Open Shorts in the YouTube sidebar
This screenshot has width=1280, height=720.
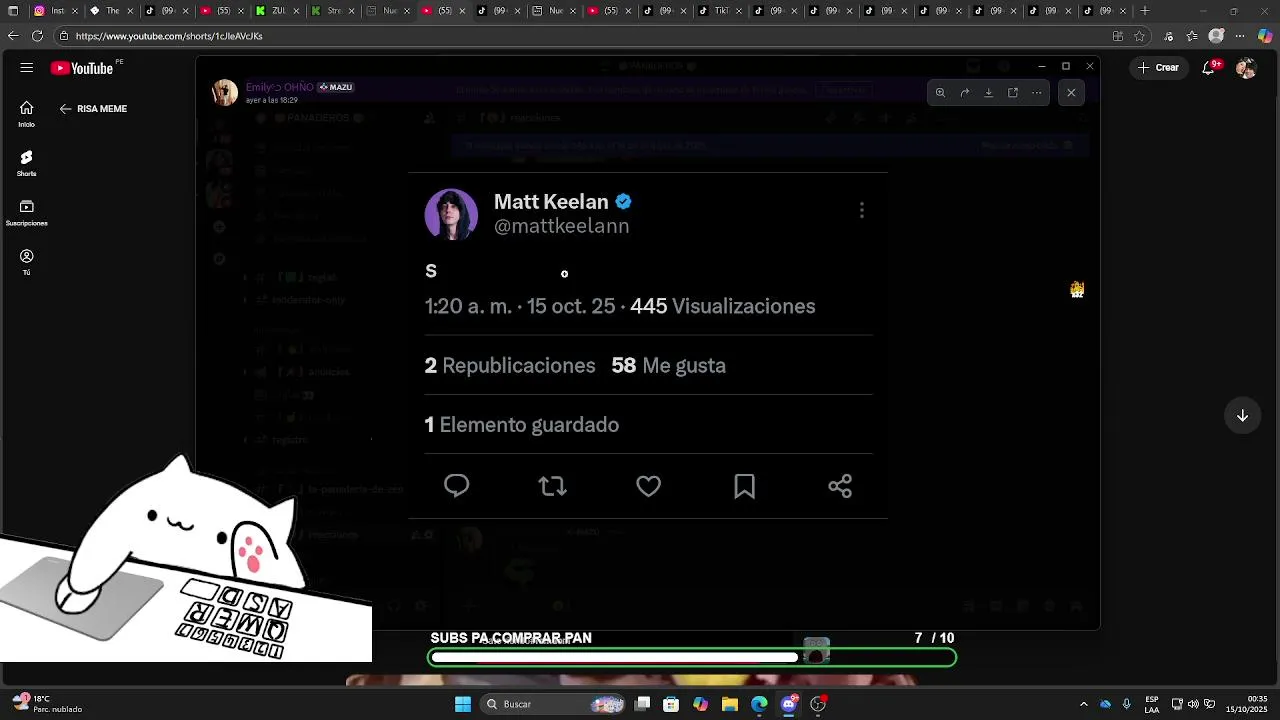point(27,163)
